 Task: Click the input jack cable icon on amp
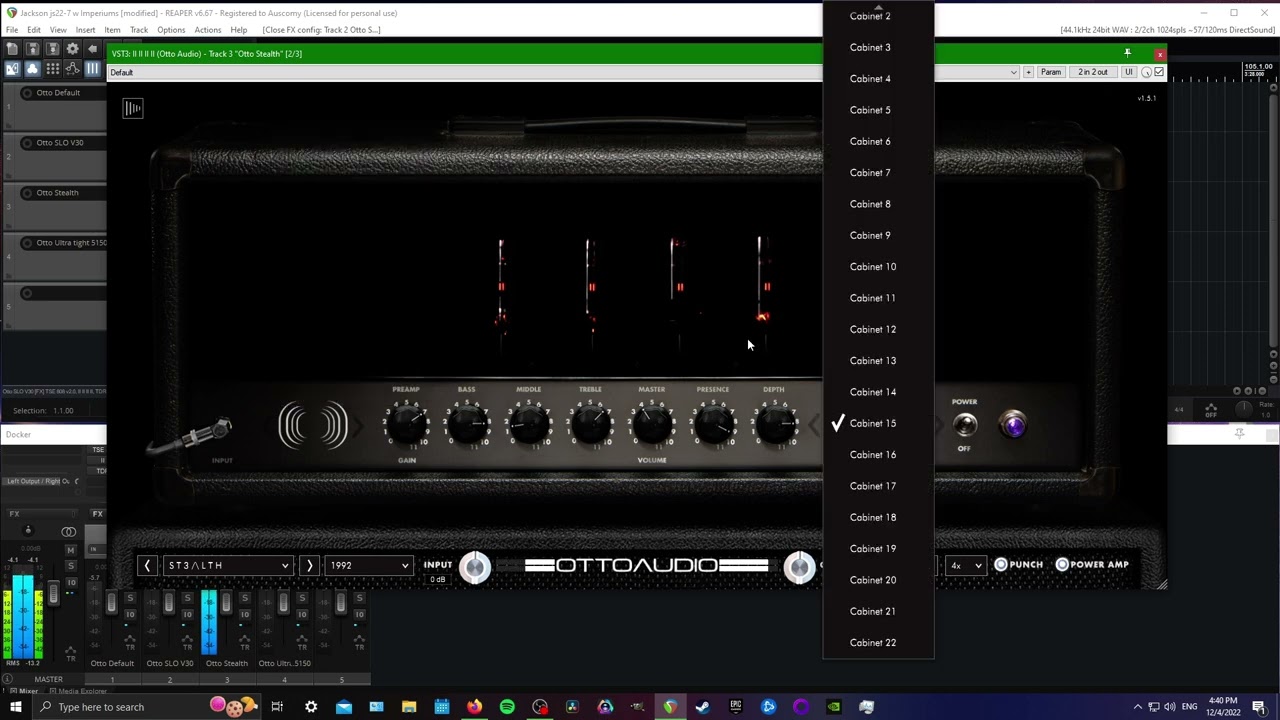tap(191, 437)
